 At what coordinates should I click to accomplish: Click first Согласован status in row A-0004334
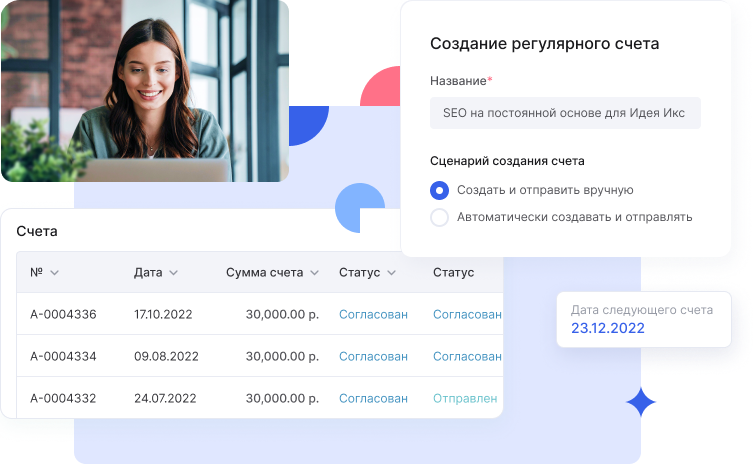373,356
